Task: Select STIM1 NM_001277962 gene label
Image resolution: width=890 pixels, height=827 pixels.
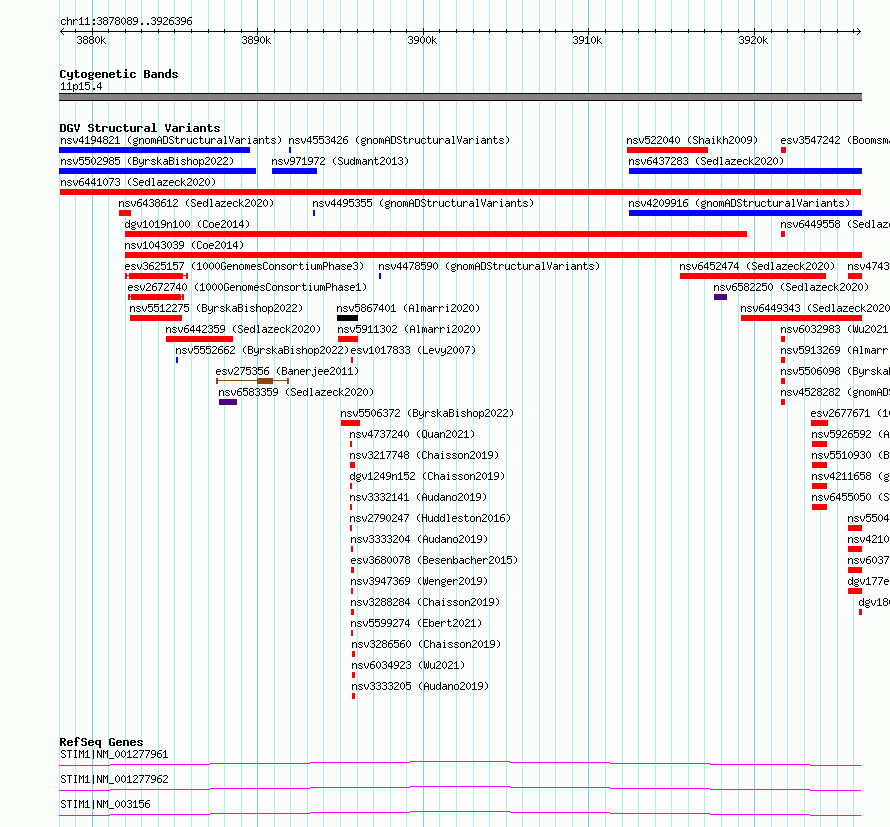Action: pyautogui.click(x=114, y=779)
